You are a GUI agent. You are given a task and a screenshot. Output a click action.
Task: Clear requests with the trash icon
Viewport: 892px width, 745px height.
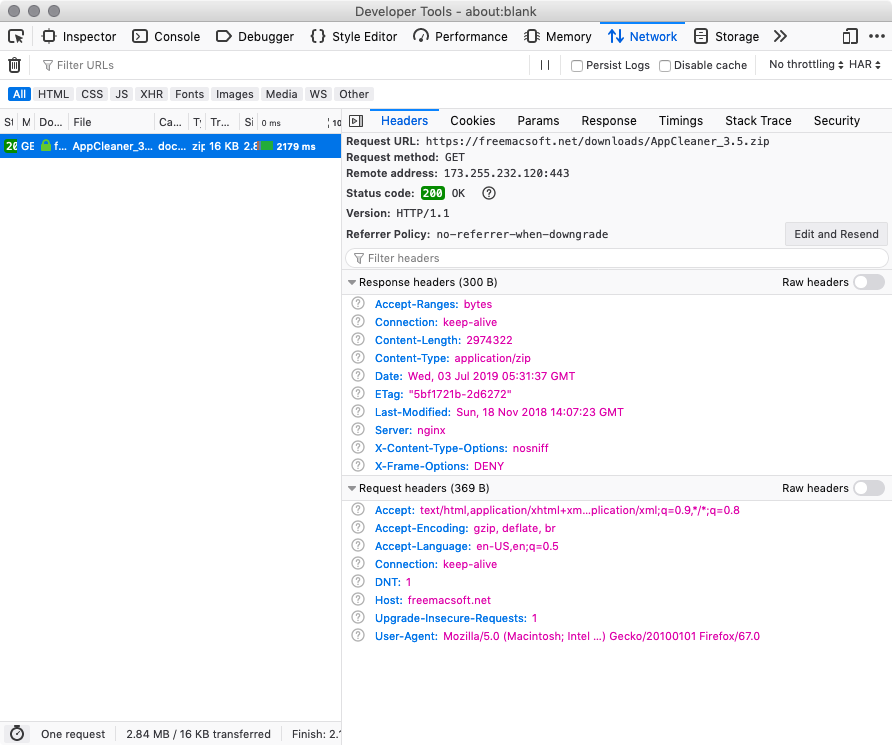pos(15,65)
